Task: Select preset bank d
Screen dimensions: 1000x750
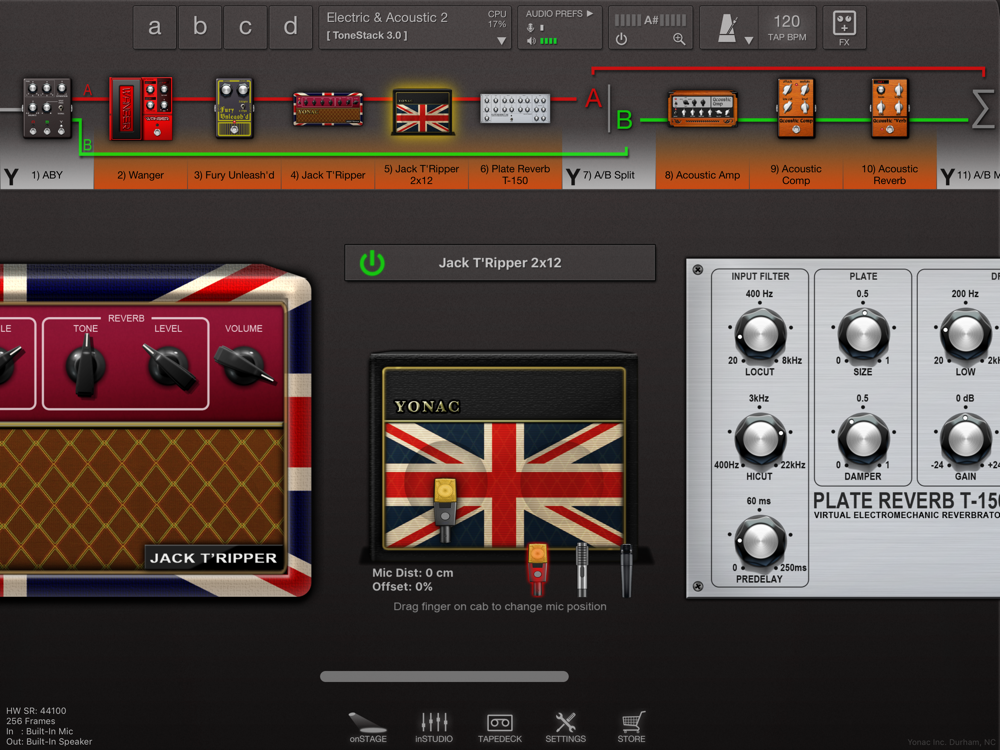Action: point(290,27)
